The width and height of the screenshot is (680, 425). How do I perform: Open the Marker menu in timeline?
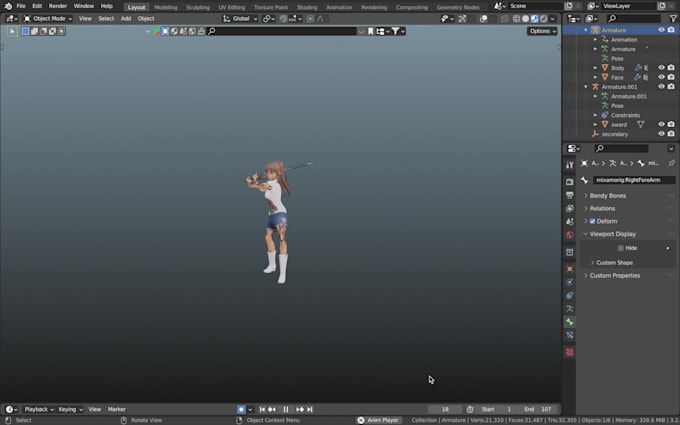pyautogui.click(x=117, y=409)
